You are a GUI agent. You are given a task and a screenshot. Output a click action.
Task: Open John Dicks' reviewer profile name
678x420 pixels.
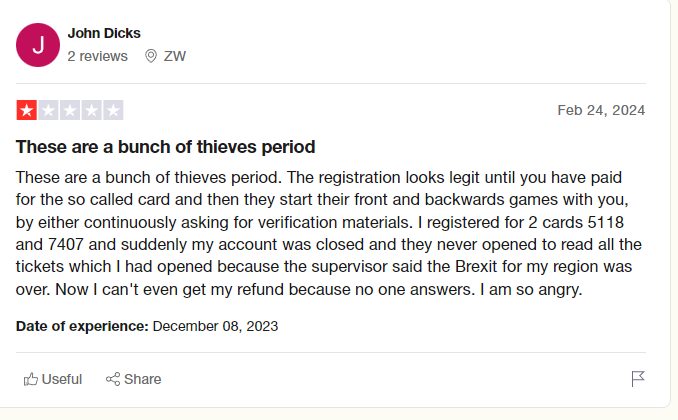[x=105, y=34]
